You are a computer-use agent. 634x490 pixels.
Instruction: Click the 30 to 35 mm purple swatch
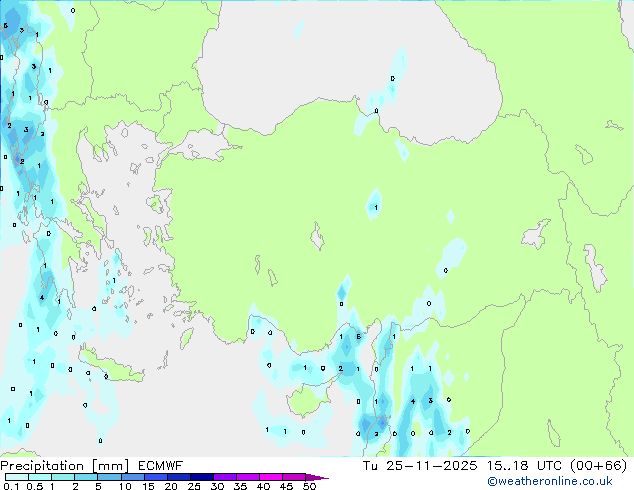pos(224,477)
